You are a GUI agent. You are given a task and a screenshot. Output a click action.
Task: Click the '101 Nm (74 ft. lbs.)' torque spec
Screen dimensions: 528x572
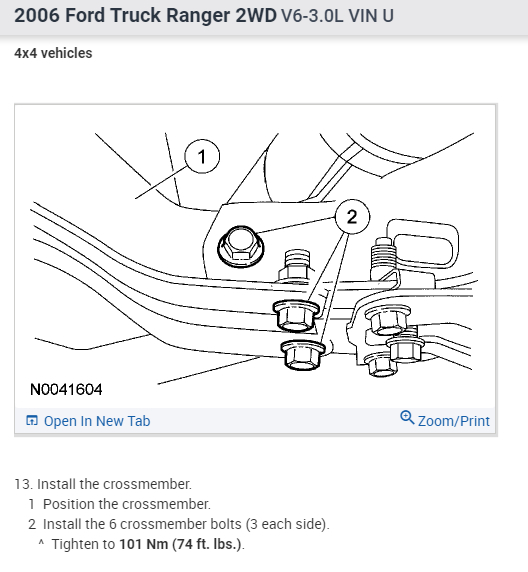(x=180, y=544)
